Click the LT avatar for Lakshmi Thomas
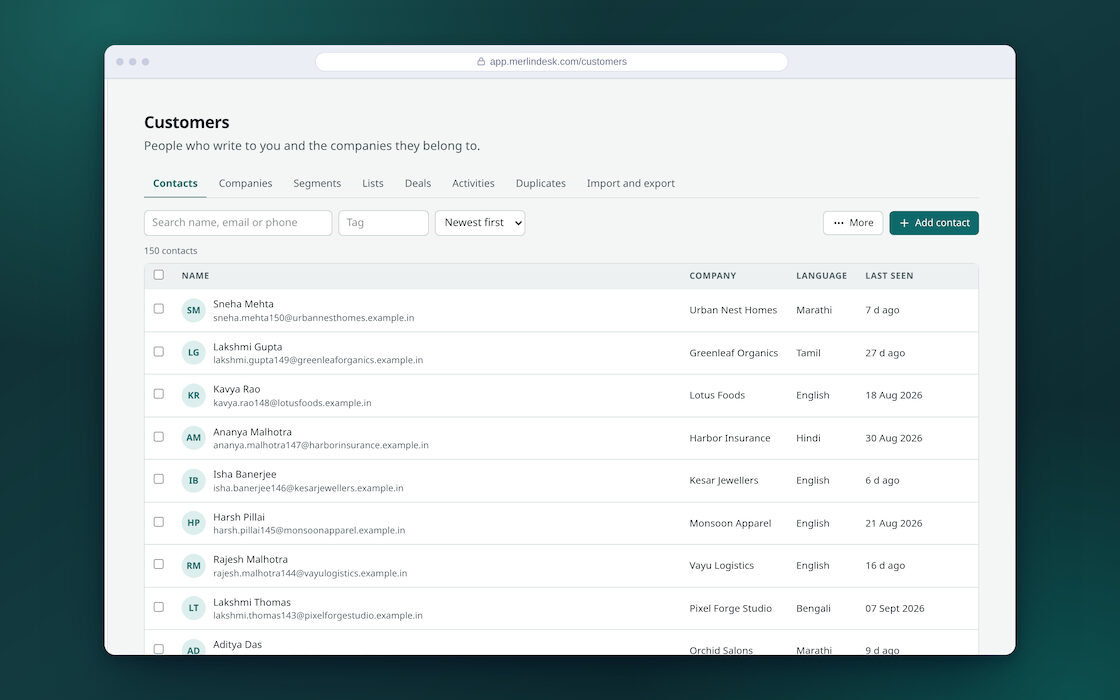1120x700 pixels. (x=194, y=608)
